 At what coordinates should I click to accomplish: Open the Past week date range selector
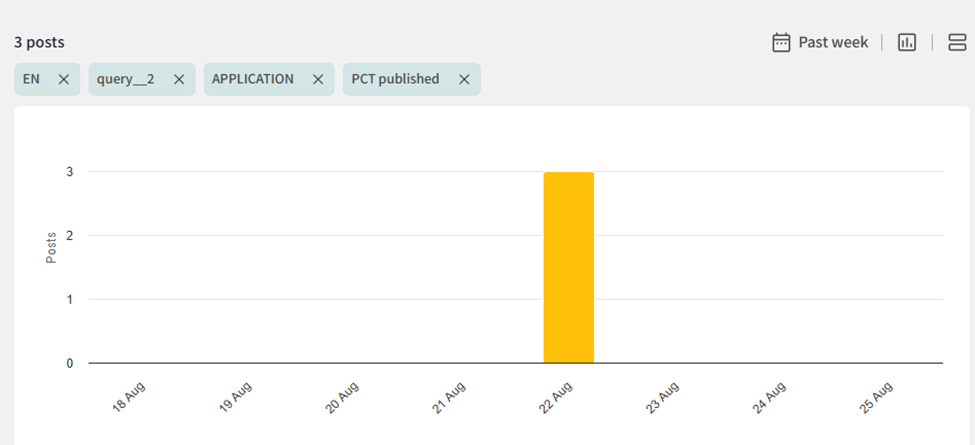pyautogui.click(x=833, y=42)
